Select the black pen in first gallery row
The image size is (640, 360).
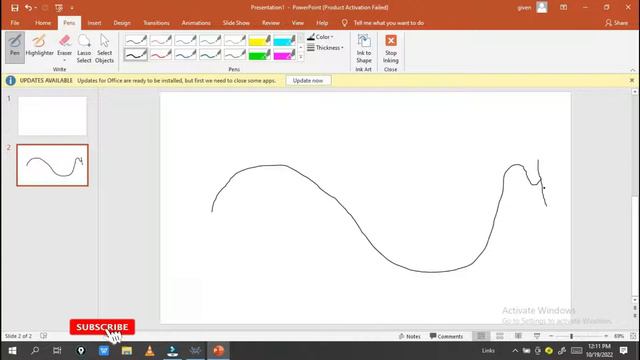pyautogui.click(x=136, y=40)
